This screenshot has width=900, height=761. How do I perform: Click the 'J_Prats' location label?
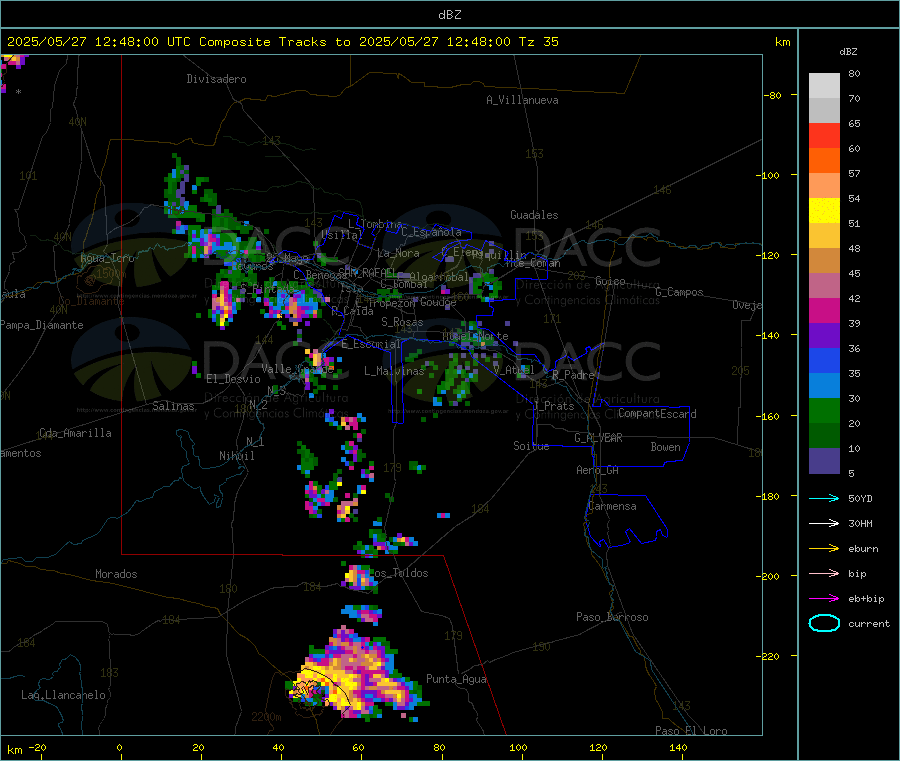click(x=554, y=406)
